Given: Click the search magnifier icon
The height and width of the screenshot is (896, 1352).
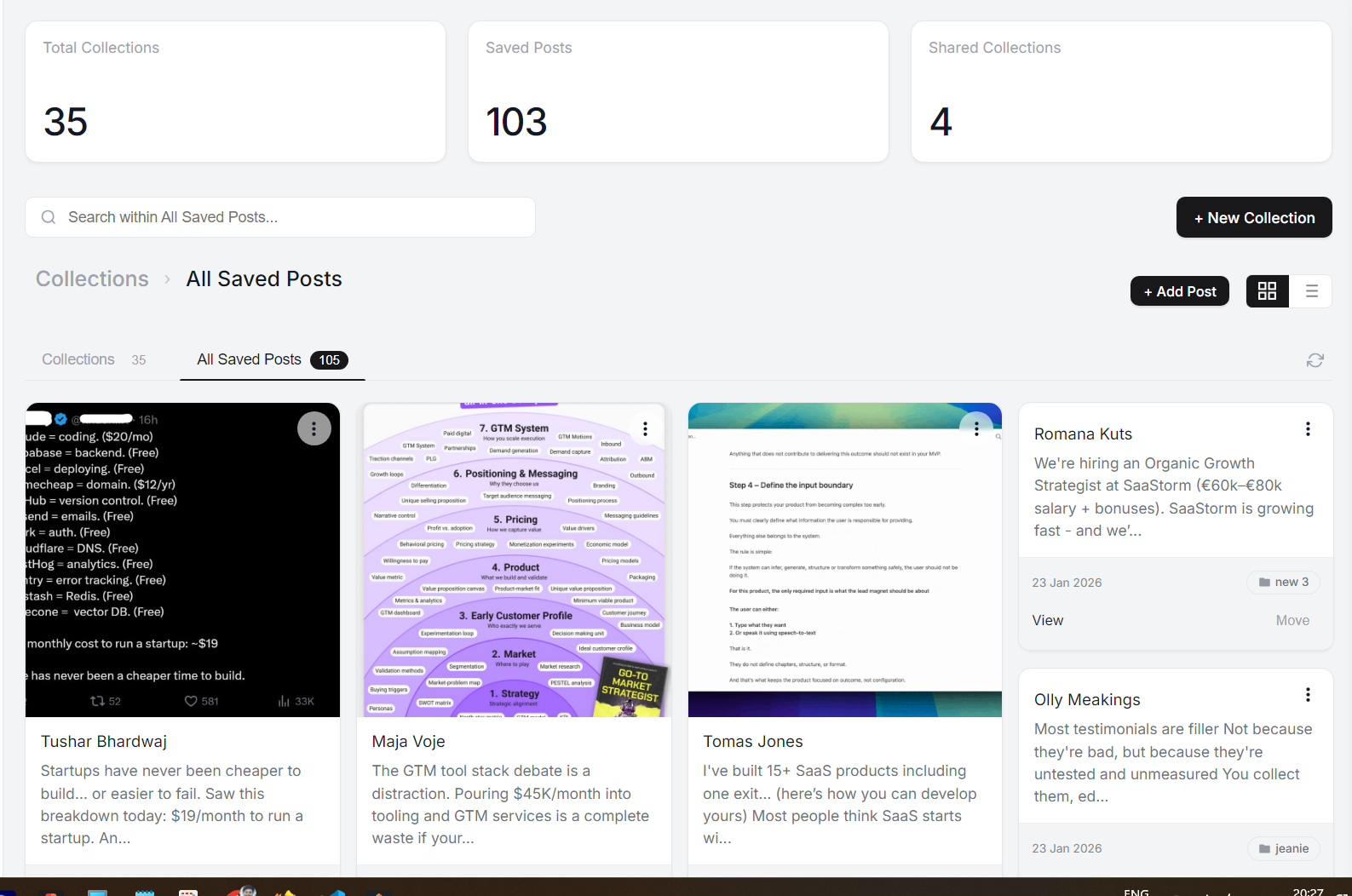Looking at the screenshot, I should pos(49,217).
